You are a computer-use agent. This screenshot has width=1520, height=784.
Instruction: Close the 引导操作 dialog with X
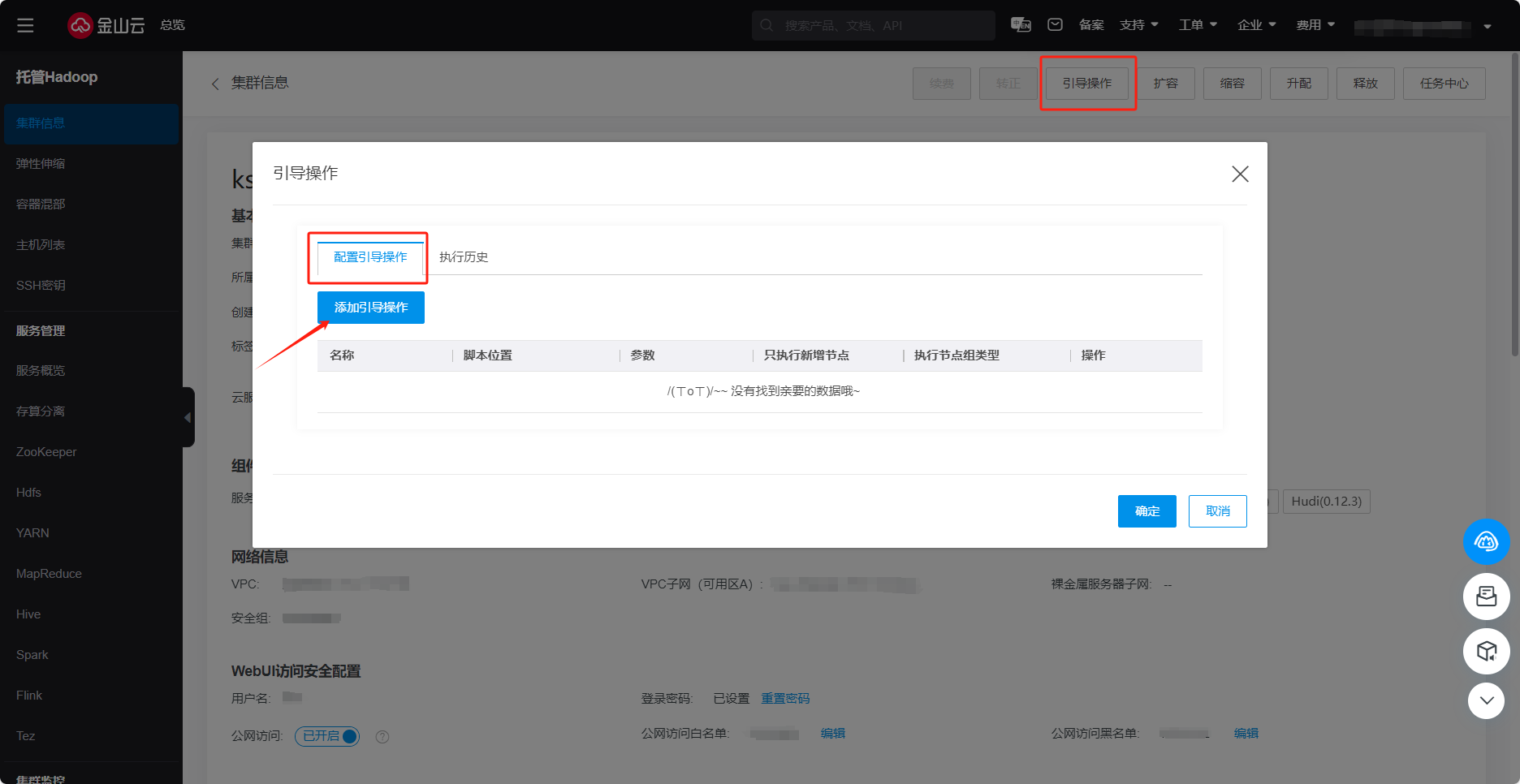pyautogui.click(x=1239, y=174)
